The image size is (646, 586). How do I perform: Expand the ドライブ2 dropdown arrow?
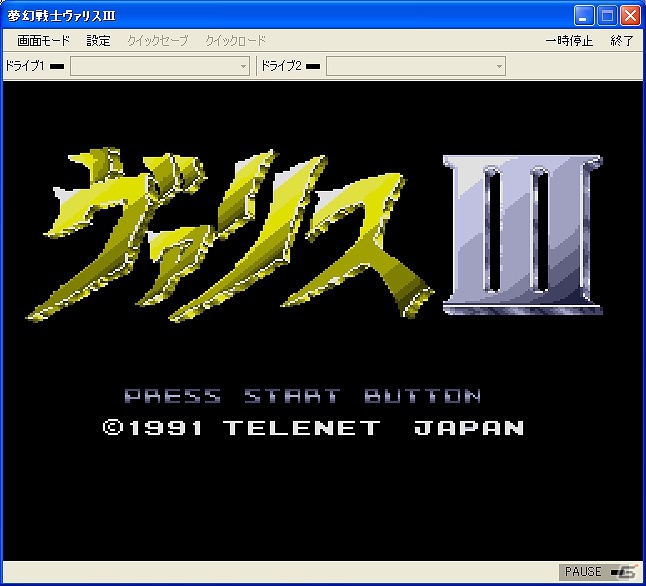click(x=499, y=66)
